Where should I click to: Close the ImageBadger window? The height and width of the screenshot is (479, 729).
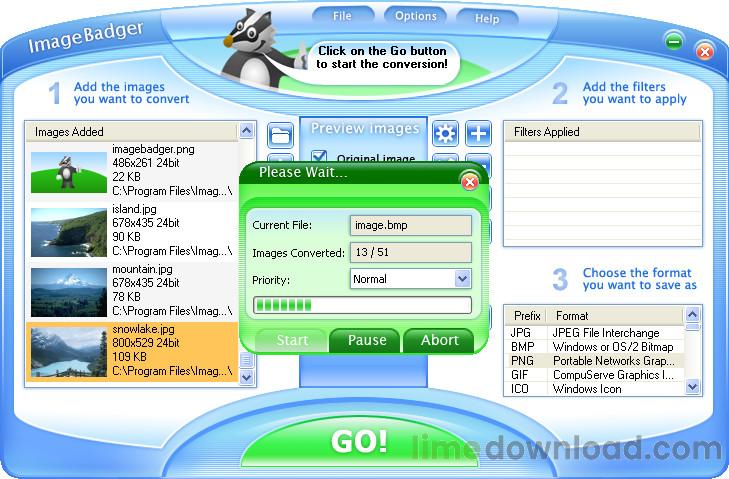pyautogui.click(x=705, y=51)
